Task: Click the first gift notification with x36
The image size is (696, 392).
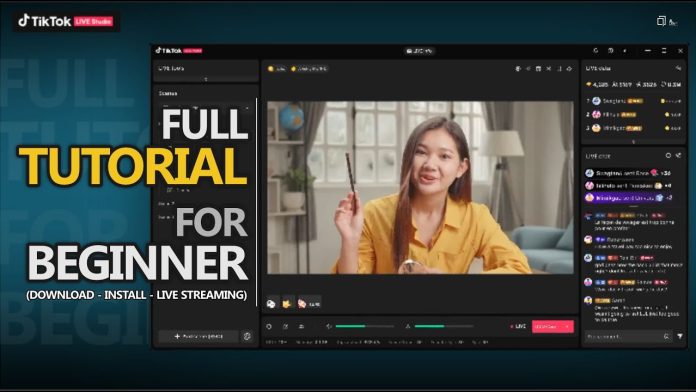Action: [629, 173]
